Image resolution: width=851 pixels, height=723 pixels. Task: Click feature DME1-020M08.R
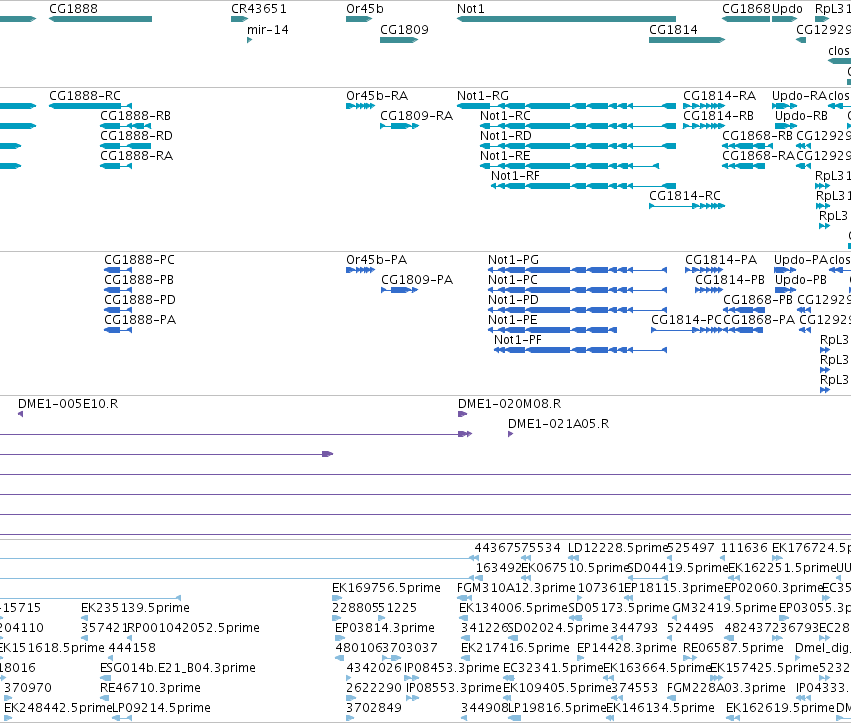(x=462, y=414)
